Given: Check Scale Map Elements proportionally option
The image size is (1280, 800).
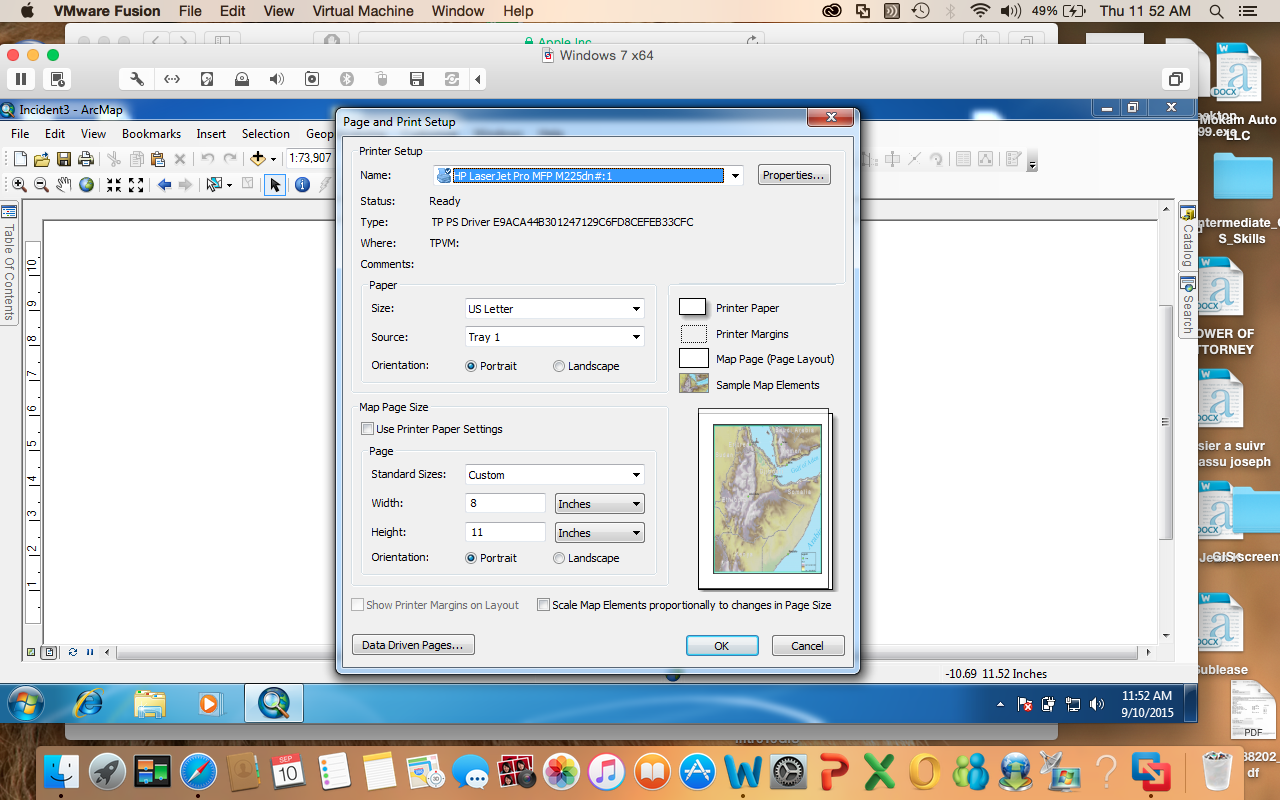Looking at the screenshot, I should coord(543,604).
